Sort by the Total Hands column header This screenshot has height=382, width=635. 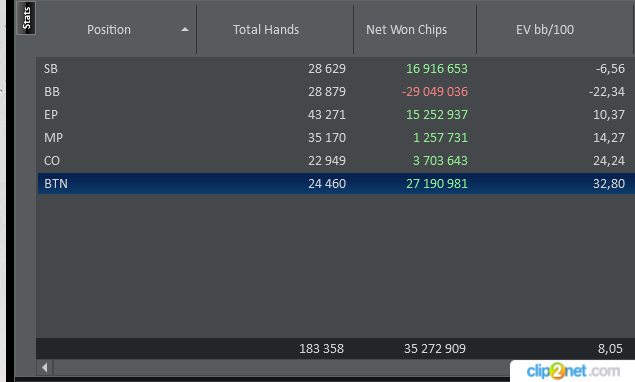coord(266,30)
